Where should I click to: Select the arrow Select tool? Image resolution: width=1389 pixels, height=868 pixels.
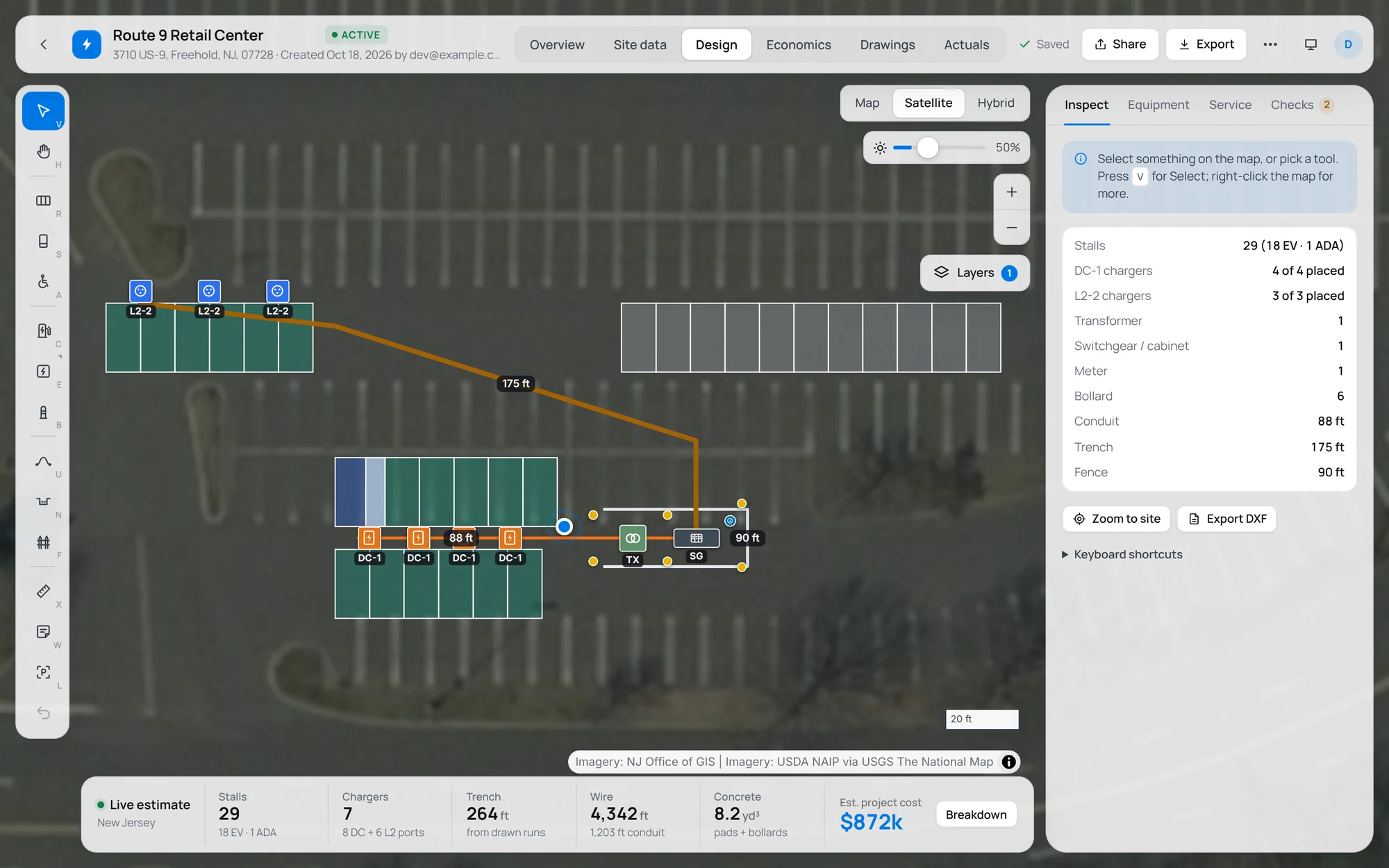[43, 111]
